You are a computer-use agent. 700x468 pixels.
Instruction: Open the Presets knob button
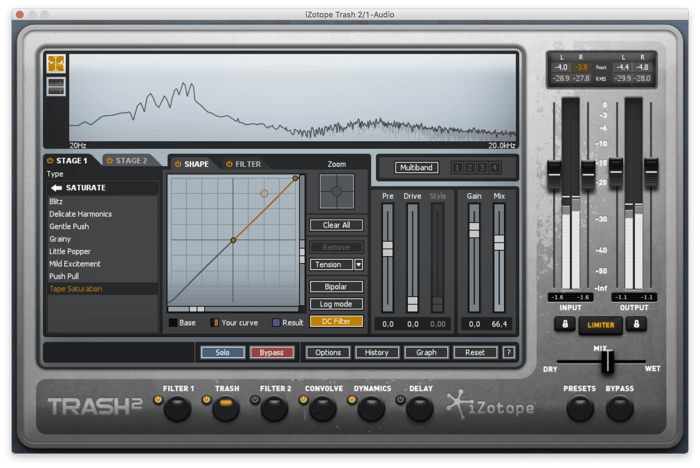[580, 409]
